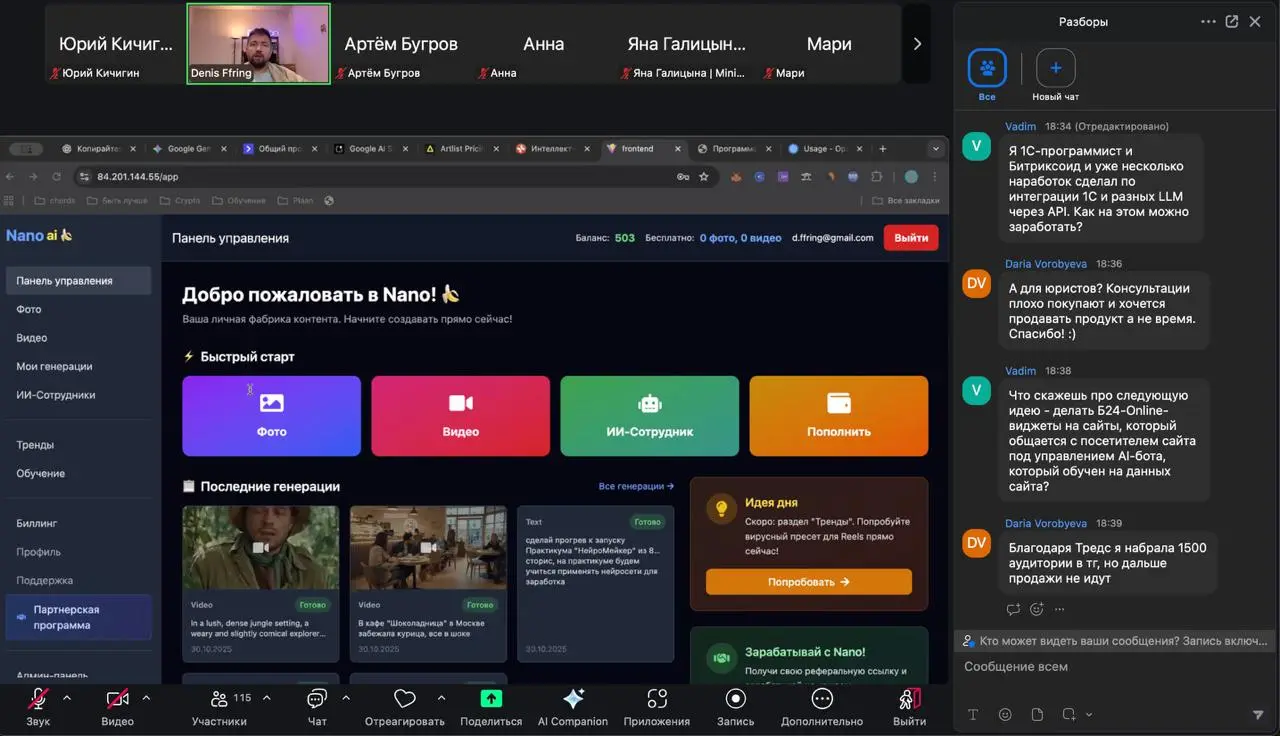
Task: Open AI Companion sparkle icon
Action: [573, 699]
